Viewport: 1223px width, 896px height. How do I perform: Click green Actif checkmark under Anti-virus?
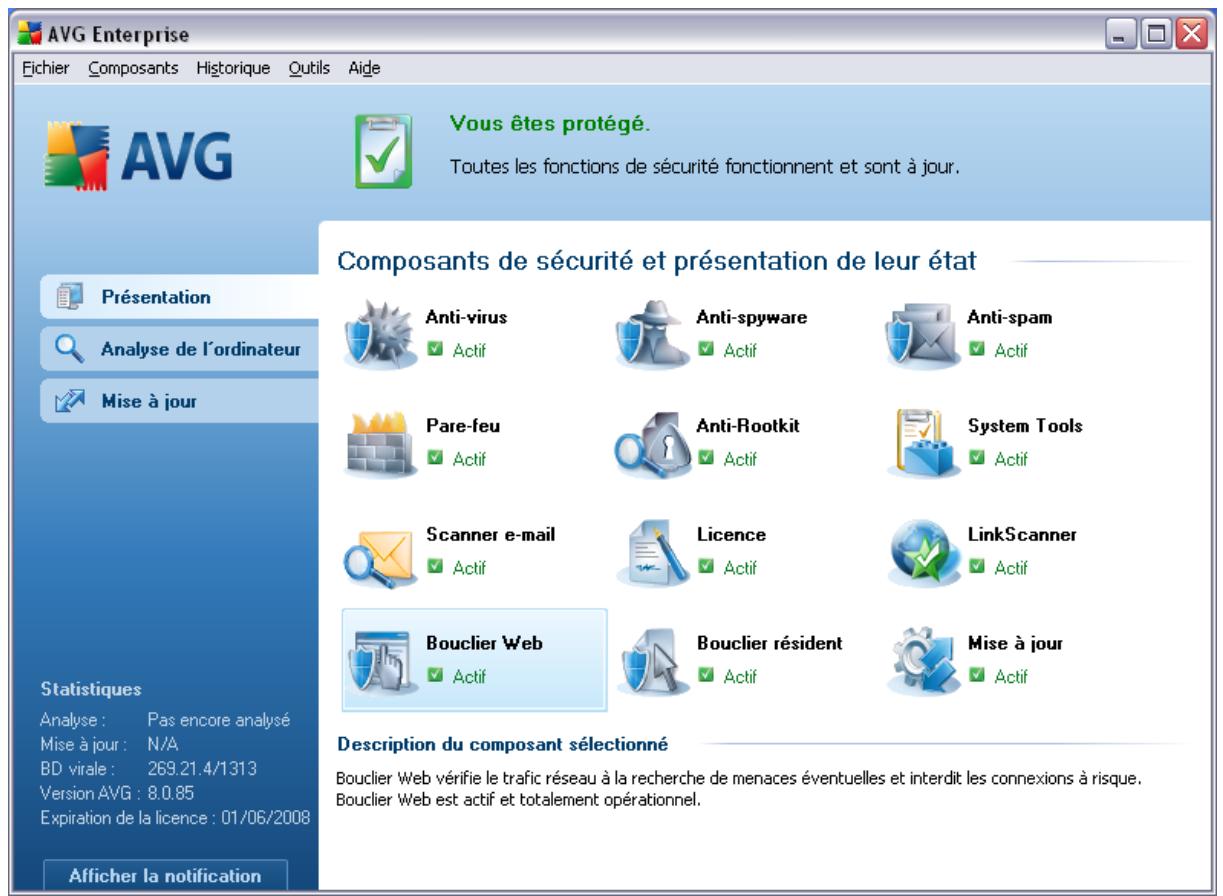click(x=434, y=350)
